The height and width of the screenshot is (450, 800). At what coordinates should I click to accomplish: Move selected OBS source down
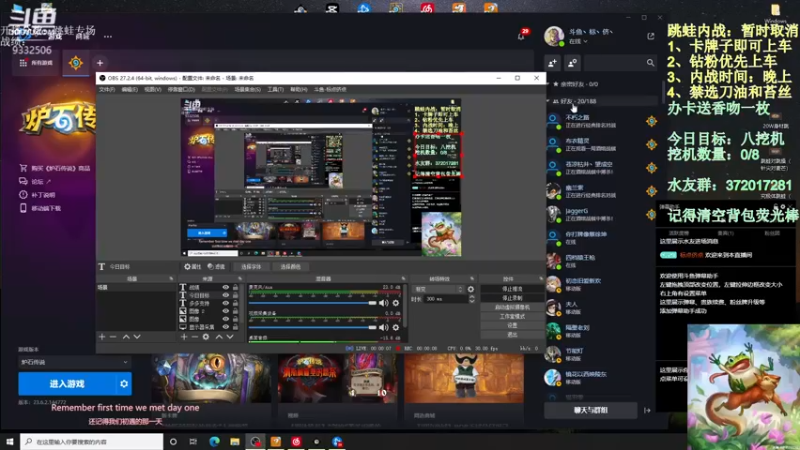[230, 337]
